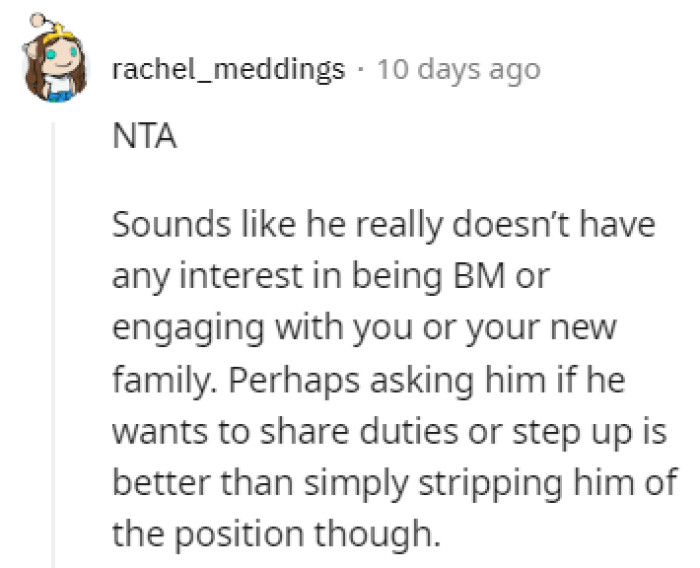Click the "NTA" verdict text
The width and height of the screenshot is (700, 568).
pyautogui.click(x=145, y=138)
